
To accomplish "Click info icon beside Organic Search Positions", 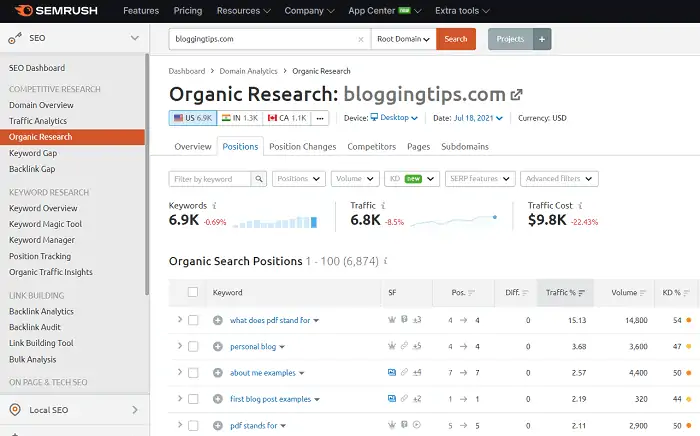I will point(386,261).
